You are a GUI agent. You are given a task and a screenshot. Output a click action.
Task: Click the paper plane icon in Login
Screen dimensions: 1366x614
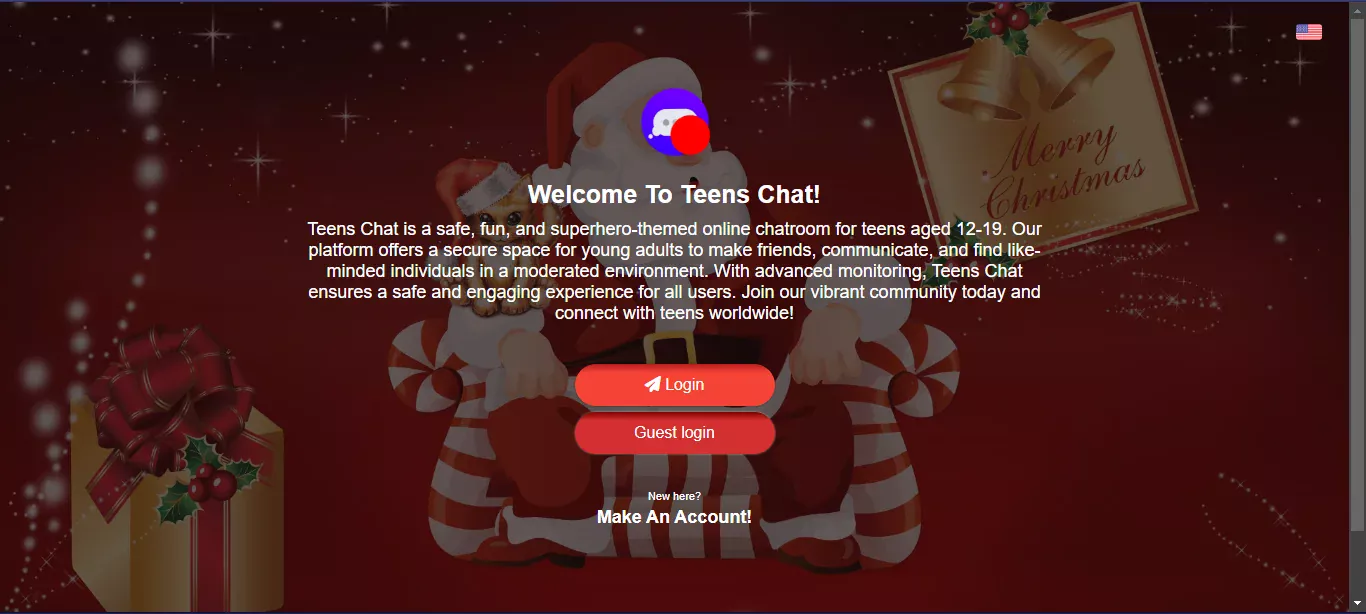point(653,385)
